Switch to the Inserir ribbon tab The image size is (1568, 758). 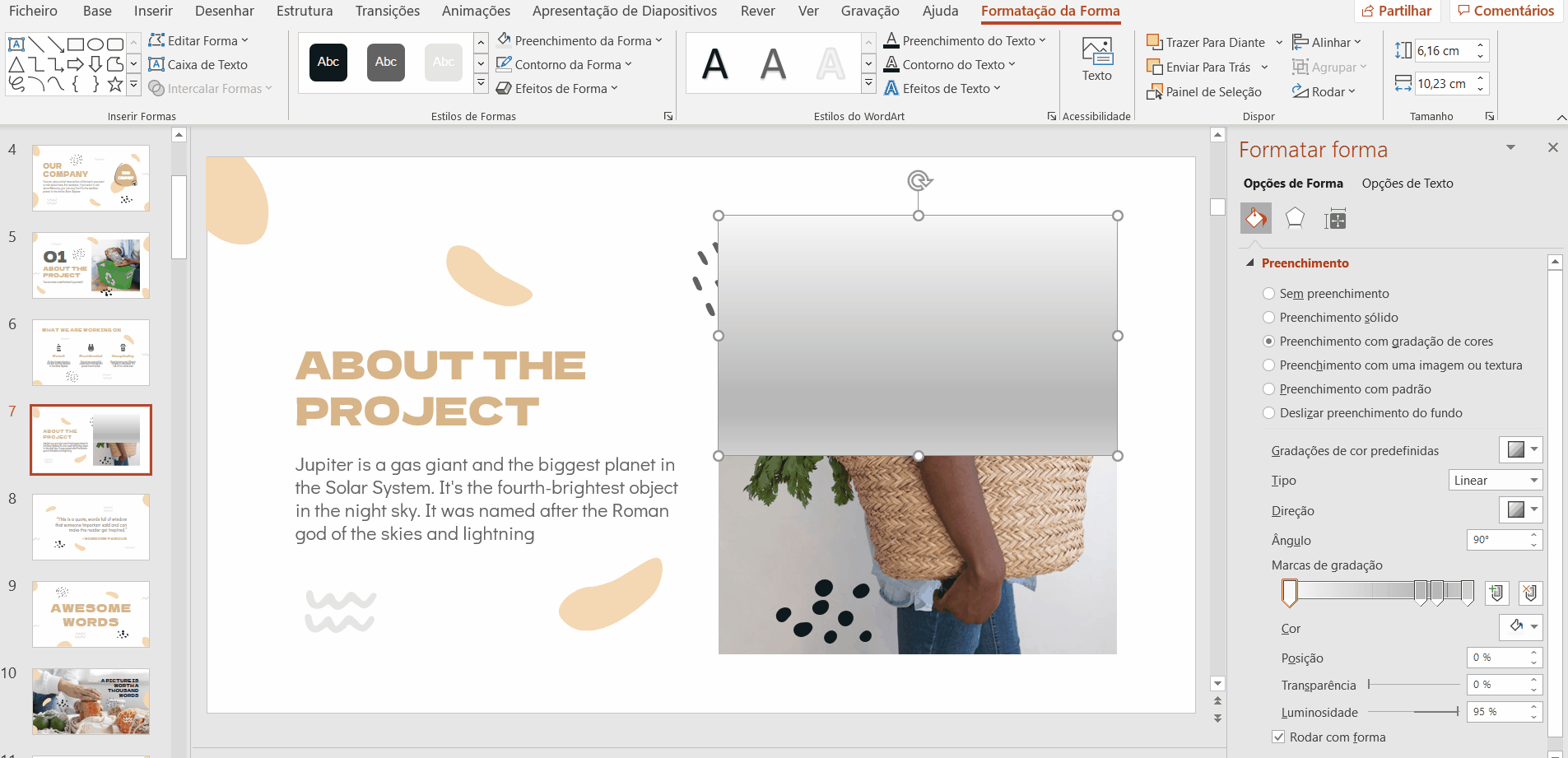153,11
